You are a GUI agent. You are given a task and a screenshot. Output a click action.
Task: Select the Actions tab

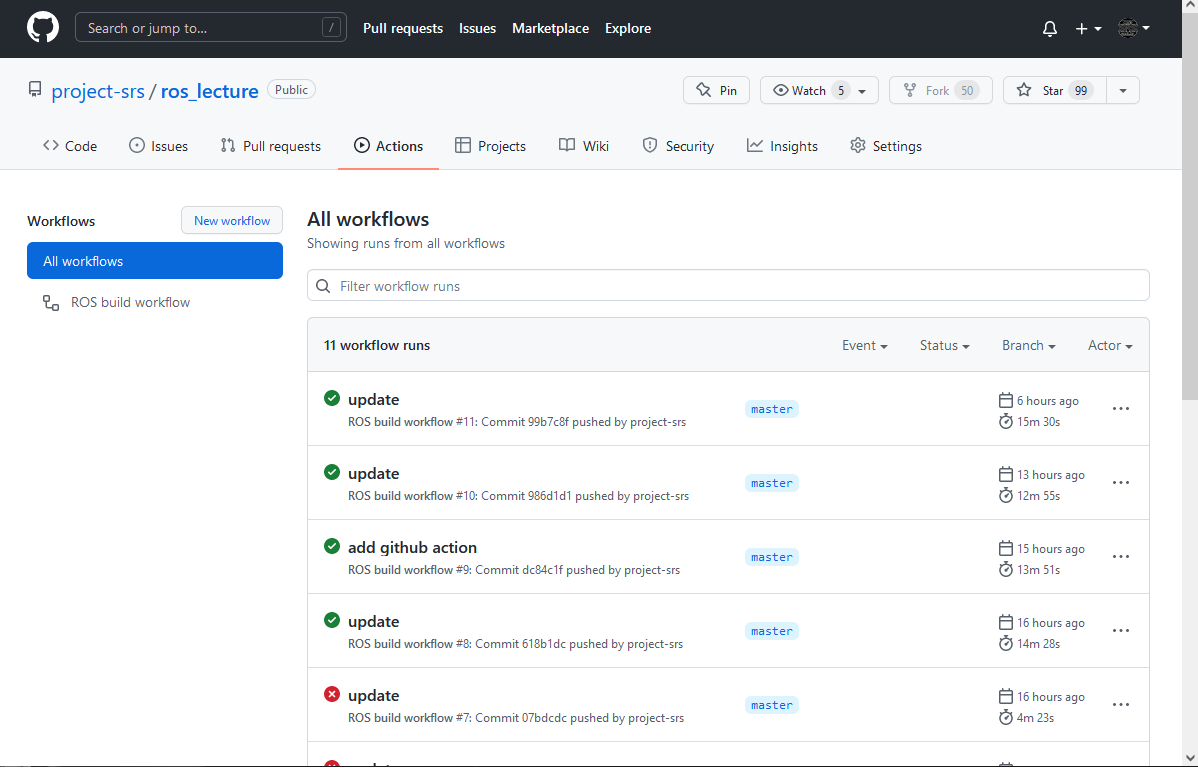click(x=388, y=146)
